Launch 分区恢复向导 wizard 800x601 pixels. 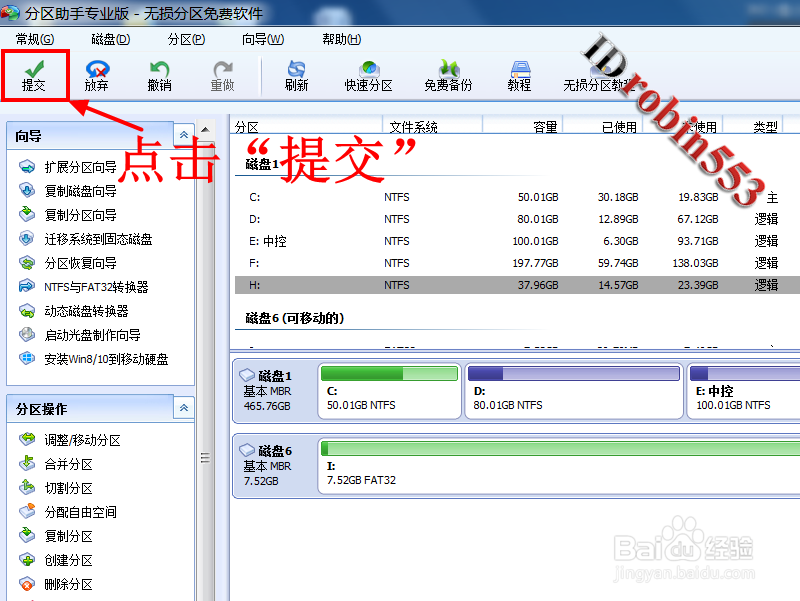pyautogui.click(x=68, y=263)
